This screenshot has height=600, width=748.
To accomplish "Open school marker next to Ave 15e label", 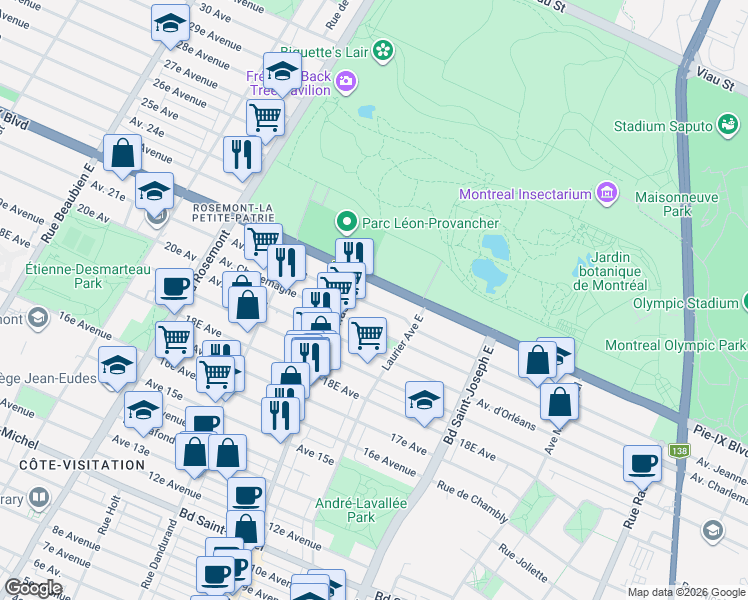I will pos(143,411).
